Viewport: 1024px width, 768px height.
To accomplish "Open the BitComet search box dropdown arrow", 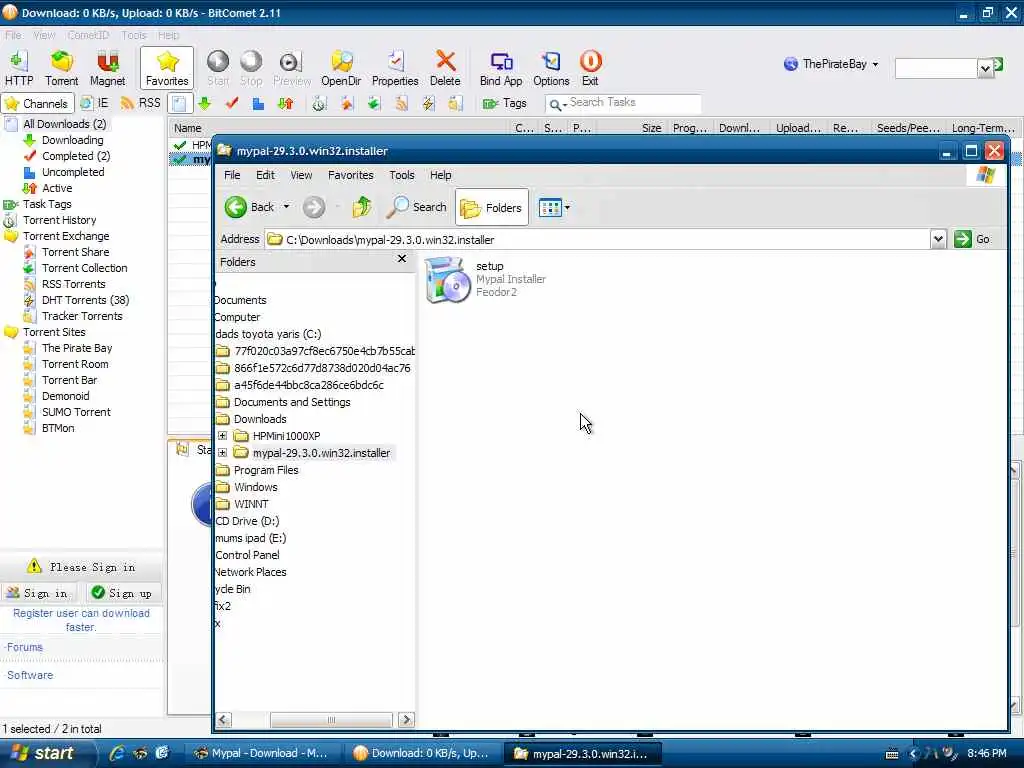I will (985, 68).
